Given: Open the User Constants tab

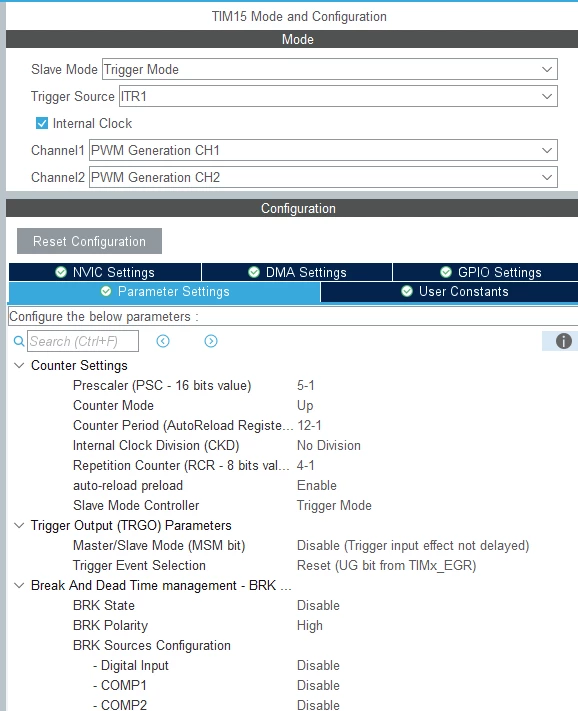Looking at the screenshot, I should [x=449, y=292].
